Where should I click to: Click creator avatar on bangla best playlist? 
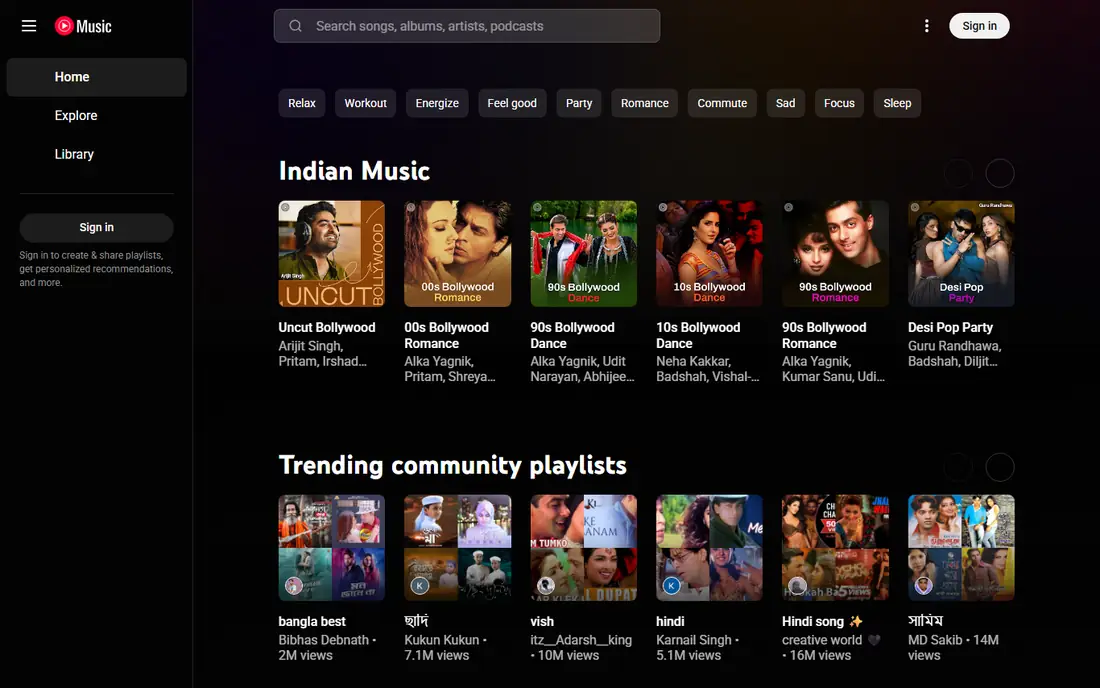294,585
